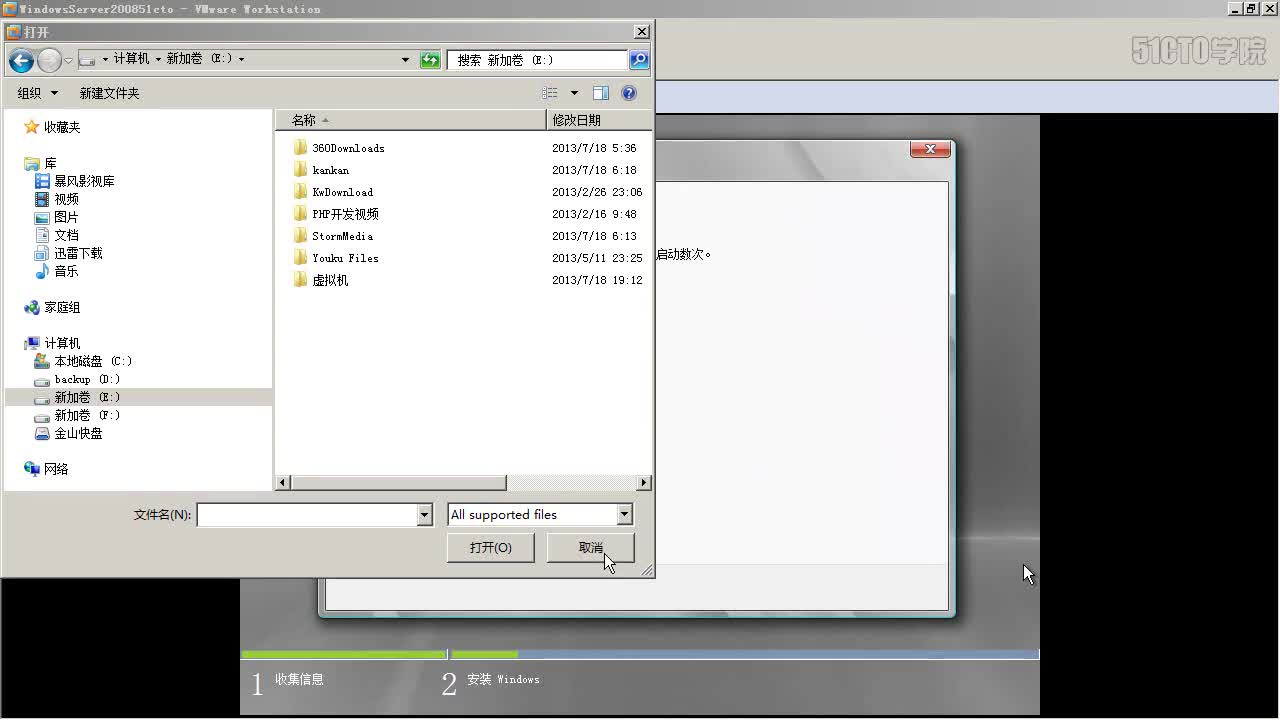Click 新加卷 (E:) in the address breadcrumb
The height and width of the screenshot is (720, 1280).
coord(199,59)
